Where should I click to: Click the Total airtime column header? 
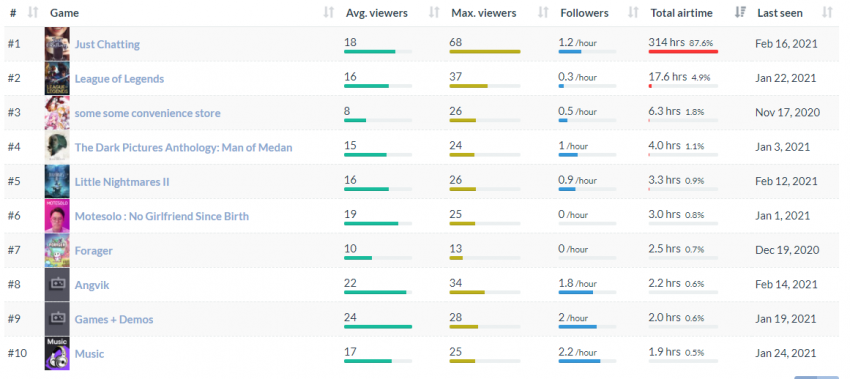click(681, 13)
